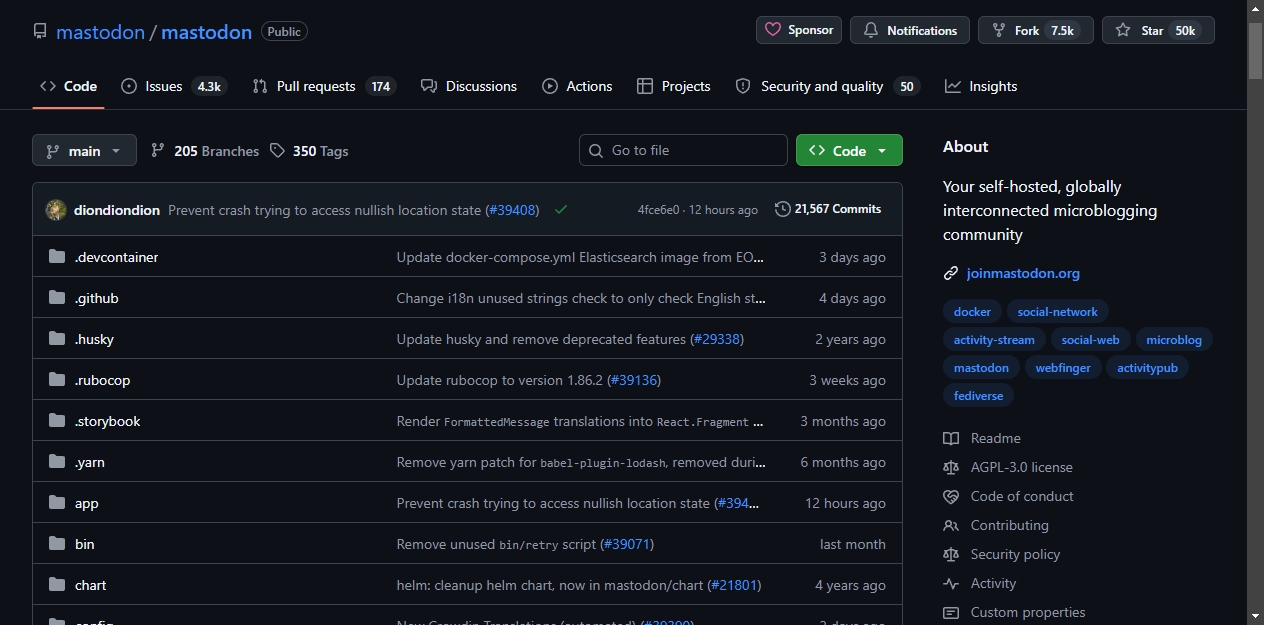This screenshot has height=625, width=1264.
Task: Click diondiondion's avatar thumbnail
Action: [x=56, y=210]
